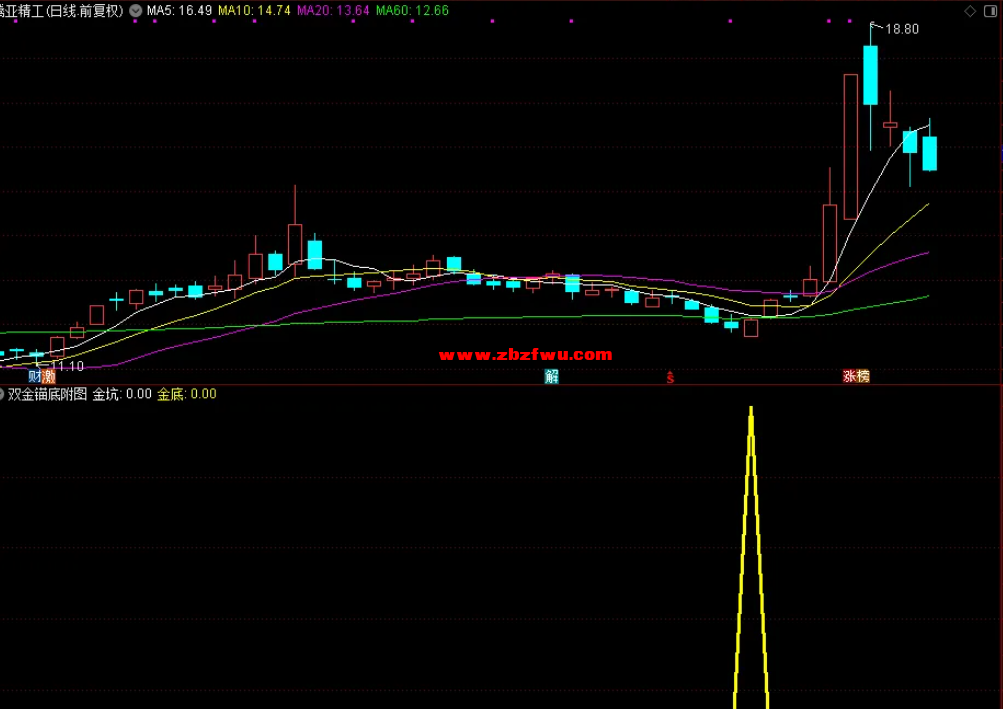Click the yellow spike signal in sub-chart
The height and width of the screenshot is (709, 1003).
[751, 557]
